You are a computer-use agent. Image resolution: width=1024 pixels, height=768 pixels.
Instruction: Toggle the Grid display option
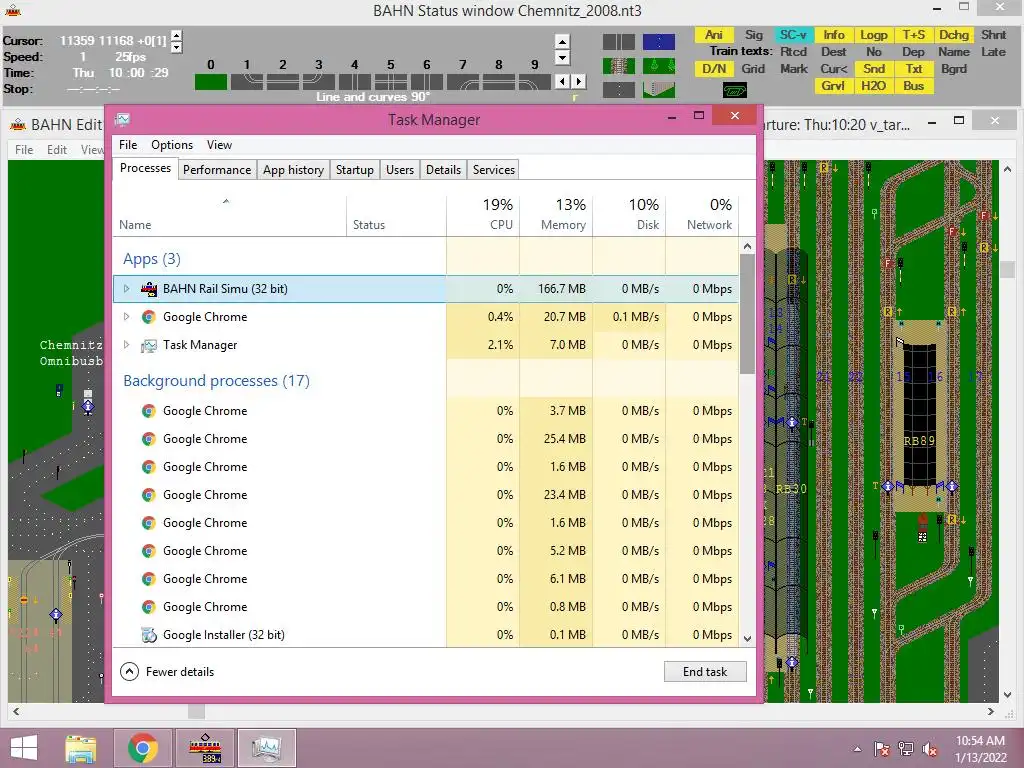(753, 69)
